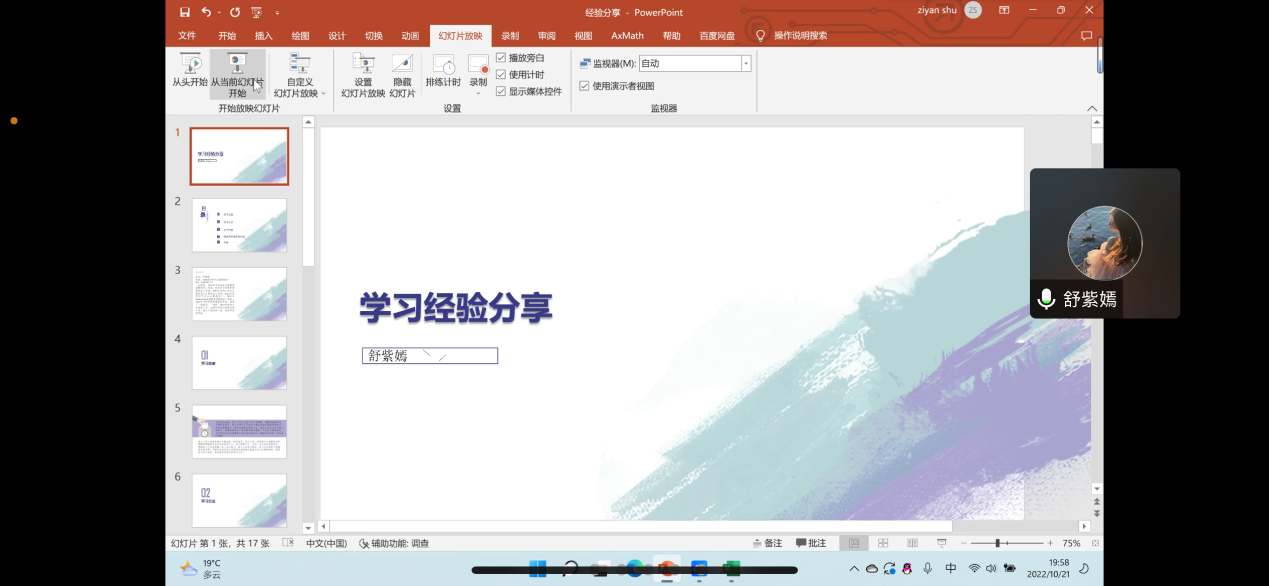1269x586 pixels.
Task: Click the reading view icon in status bar
Action: [912, 543]
